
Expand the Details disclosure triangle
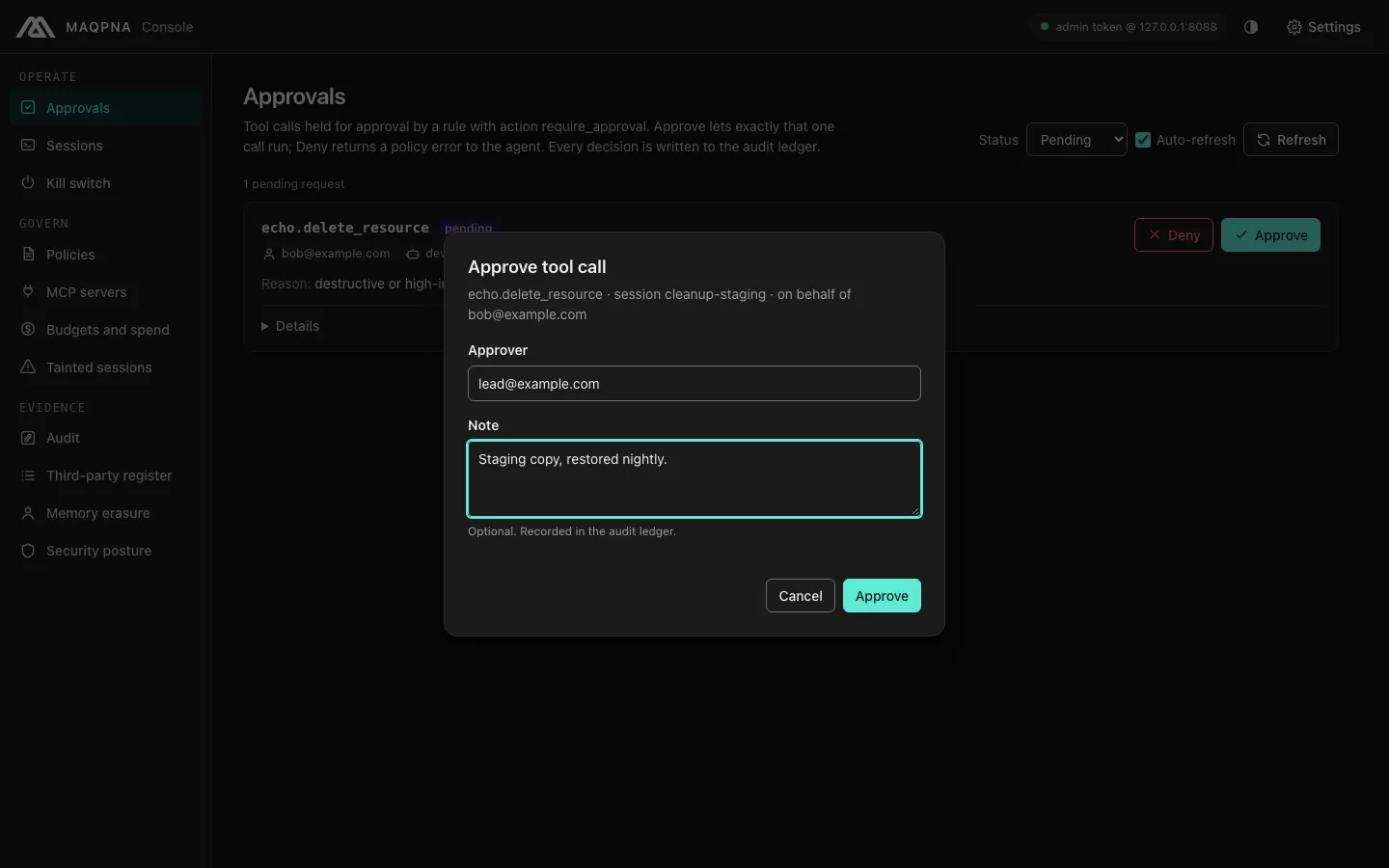265,326
